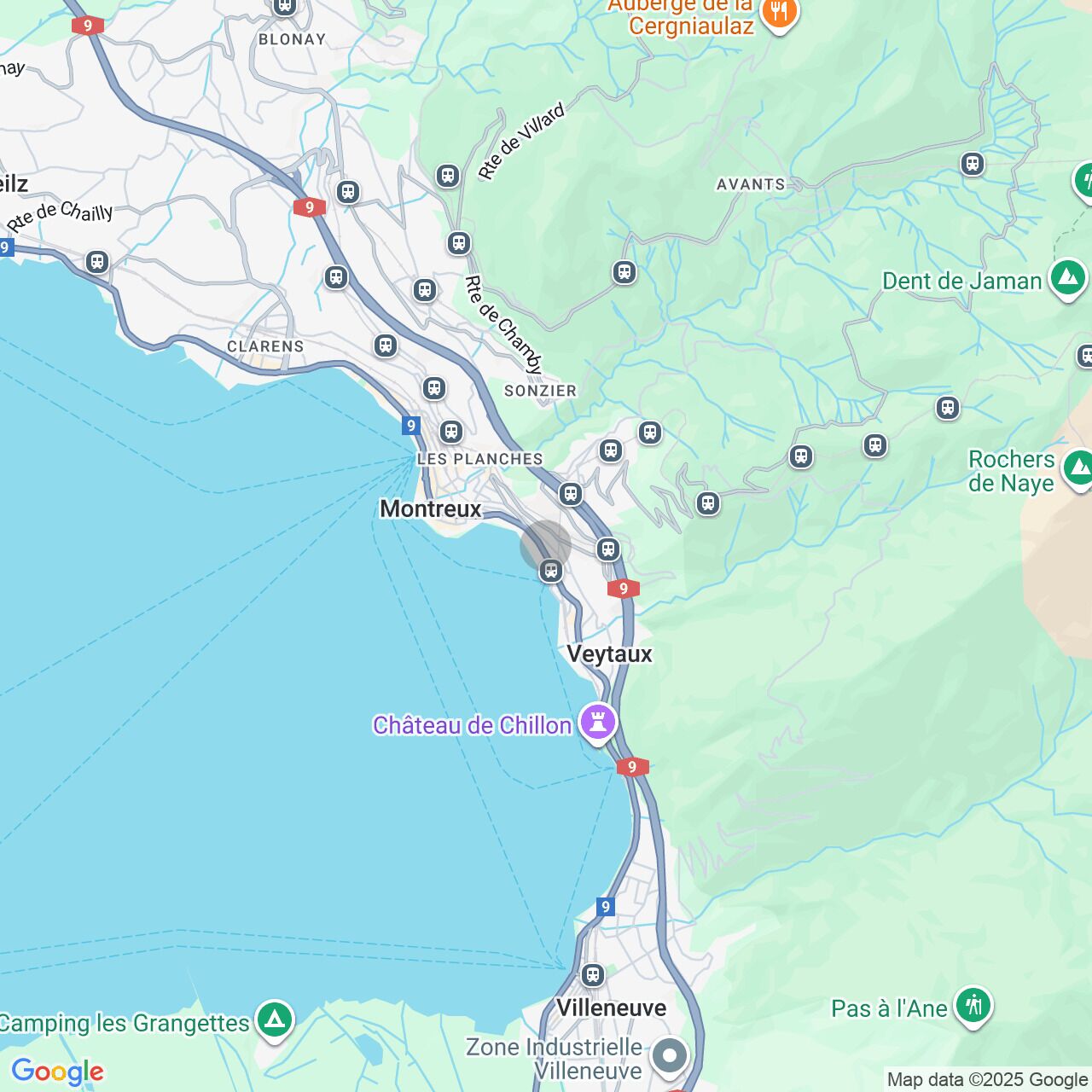Open the Camping les Grangettes tent marker
Viewport: 1092px width, 1092px height.
click(x=275, y=1020)
